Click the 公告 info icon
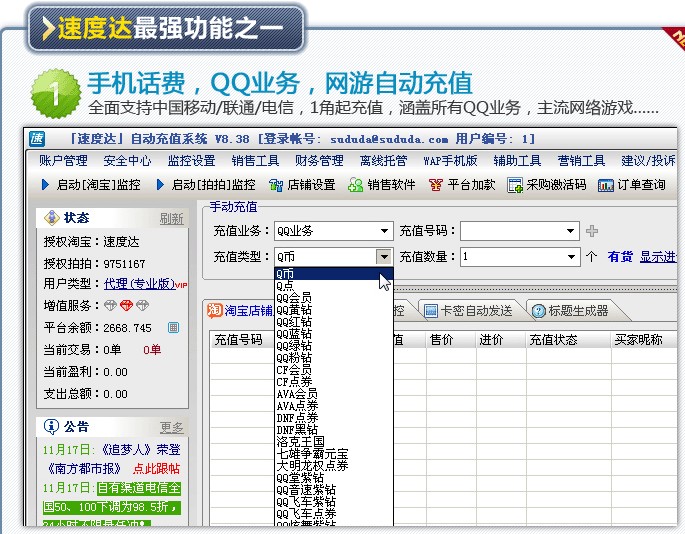 pyautogui.click(x=51, y=426)
